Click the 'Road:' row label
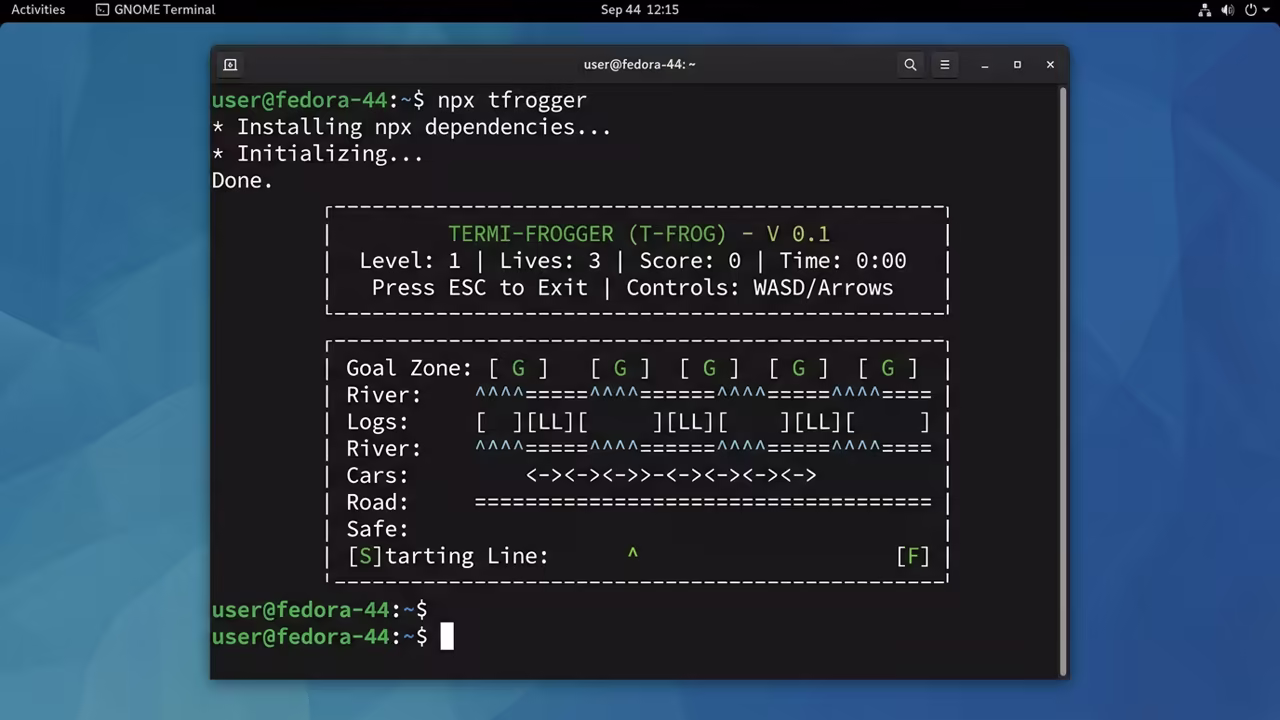This screenshot has height=720, width=1280. 378,502
